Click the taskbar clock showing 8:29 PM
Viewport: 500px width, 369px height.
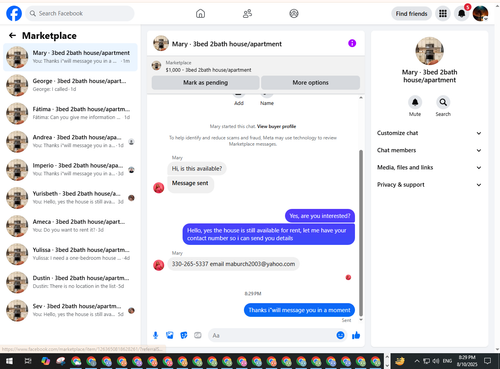click(x=467, y=361)
